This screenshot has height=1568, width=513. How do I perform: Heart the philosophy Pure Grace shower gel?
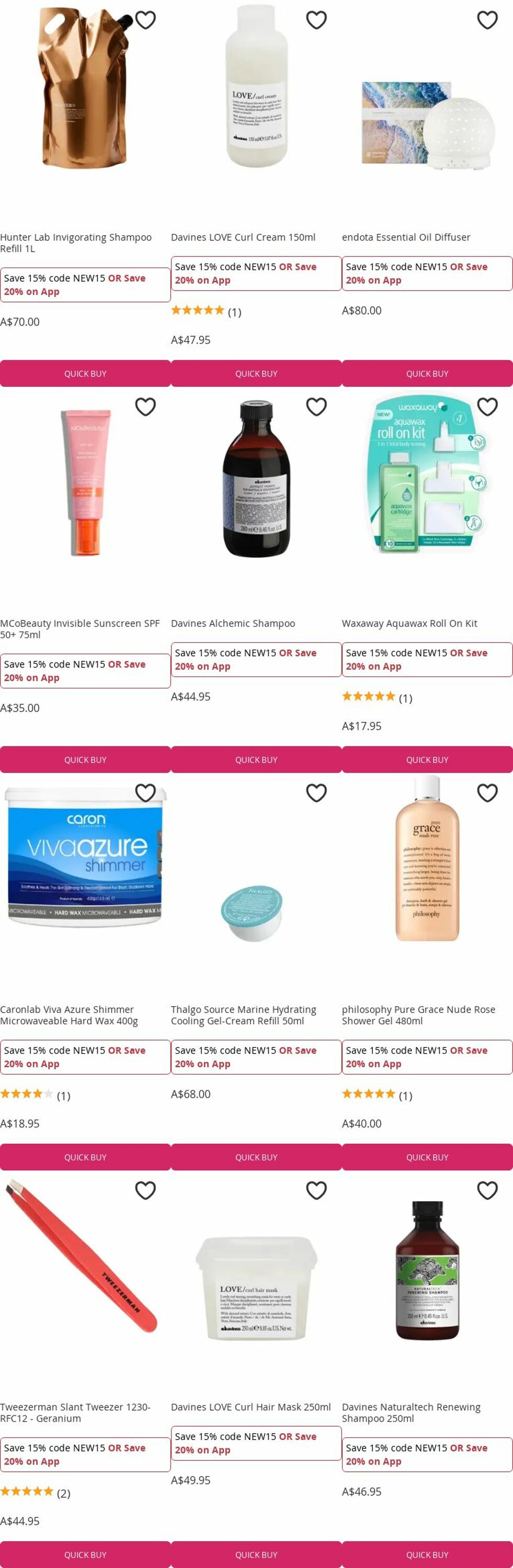(487, 792)
